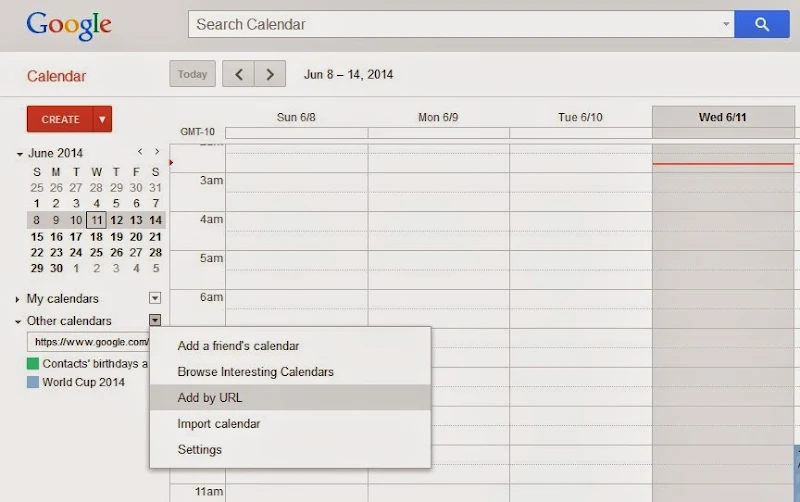Collapse Other calendars section
Screen dimensions: 800x502
point(17,321)
